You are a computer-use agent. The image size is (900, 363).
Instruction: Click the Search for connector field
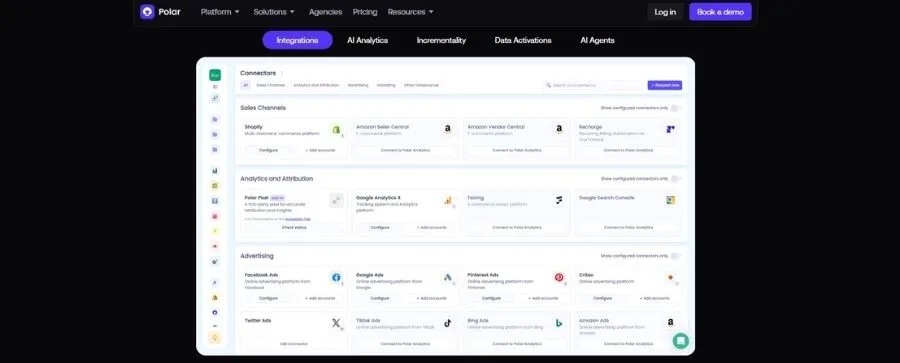tap(594, 85)
